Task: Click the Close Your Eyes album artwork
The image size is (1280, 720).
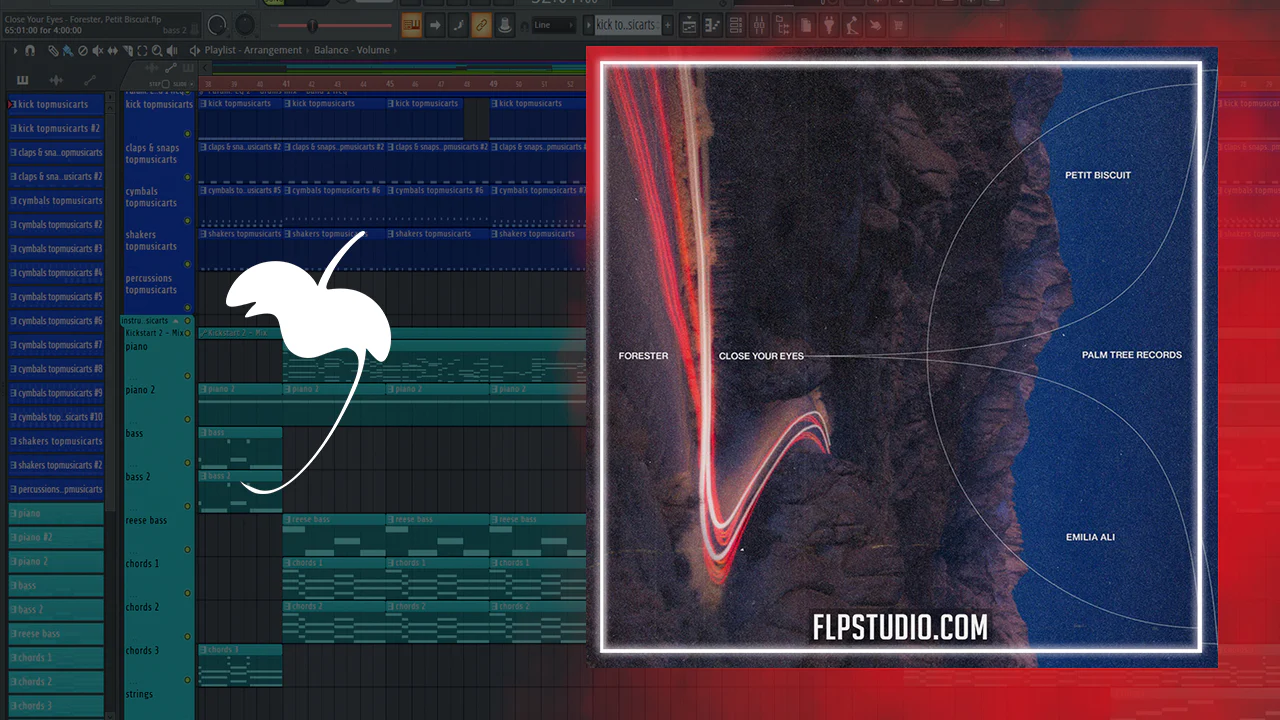Action: point(901,357)
